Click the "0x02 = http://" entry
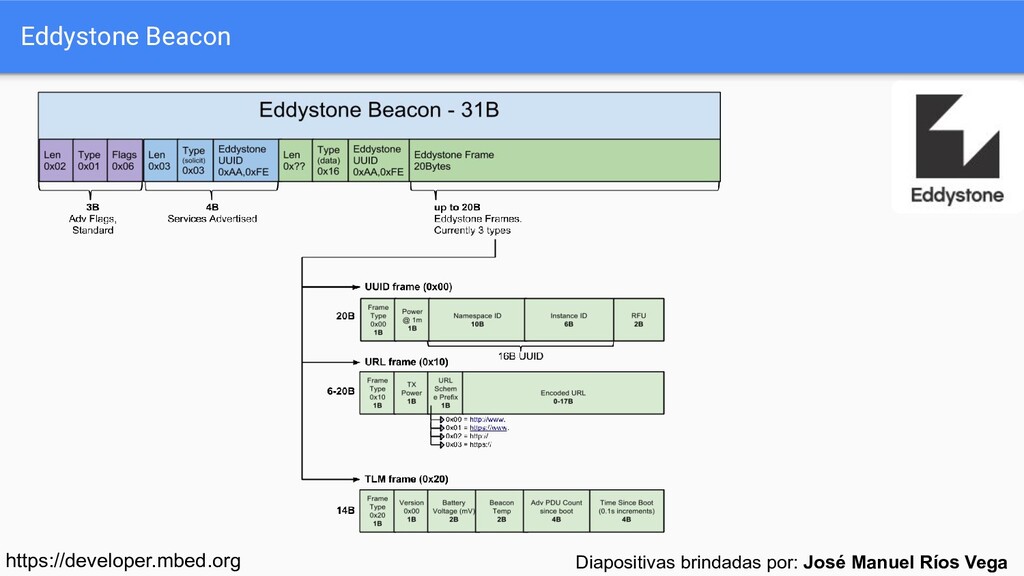 [x=466, y=436]
